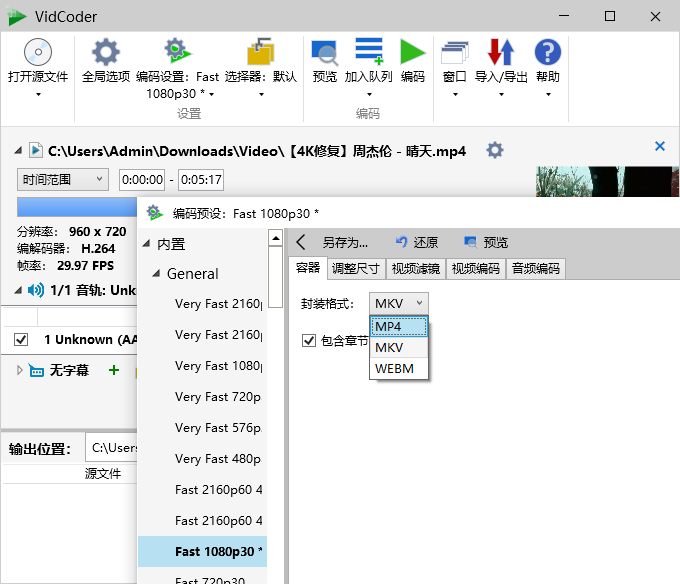This screenshot has width=680, height=584.
Task: Collapse the source file section triangle
Action: click(x=18, y=150)
